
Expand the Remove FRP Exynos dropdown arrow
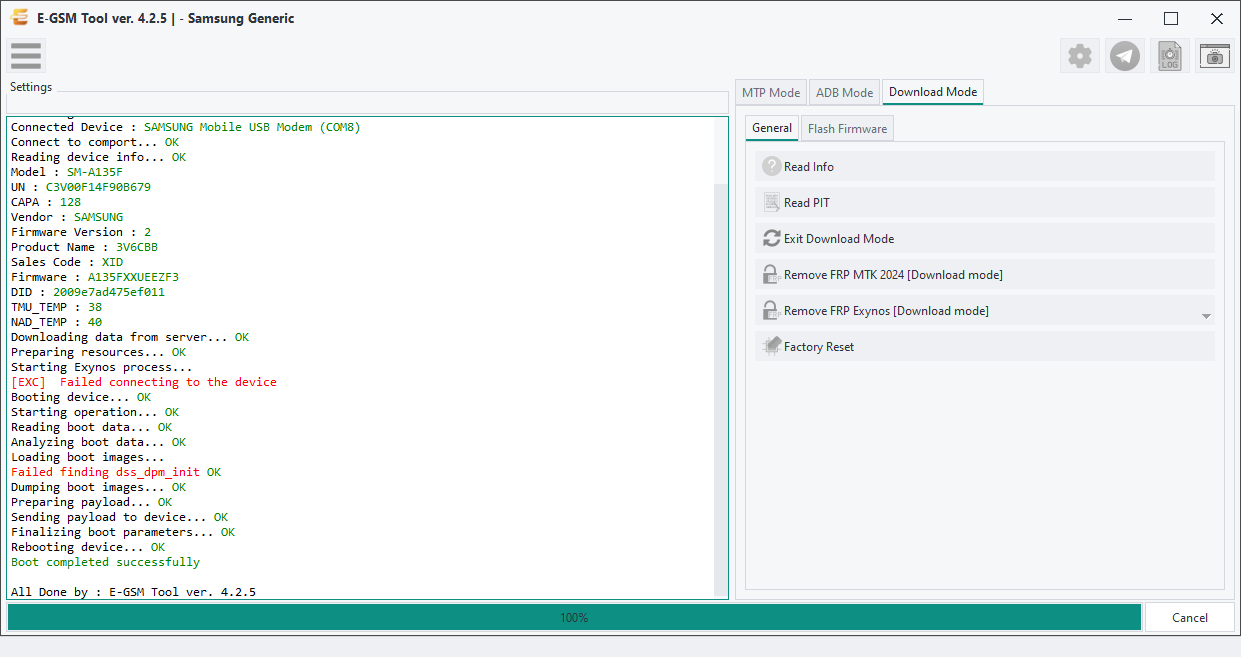pos(1206,316)
